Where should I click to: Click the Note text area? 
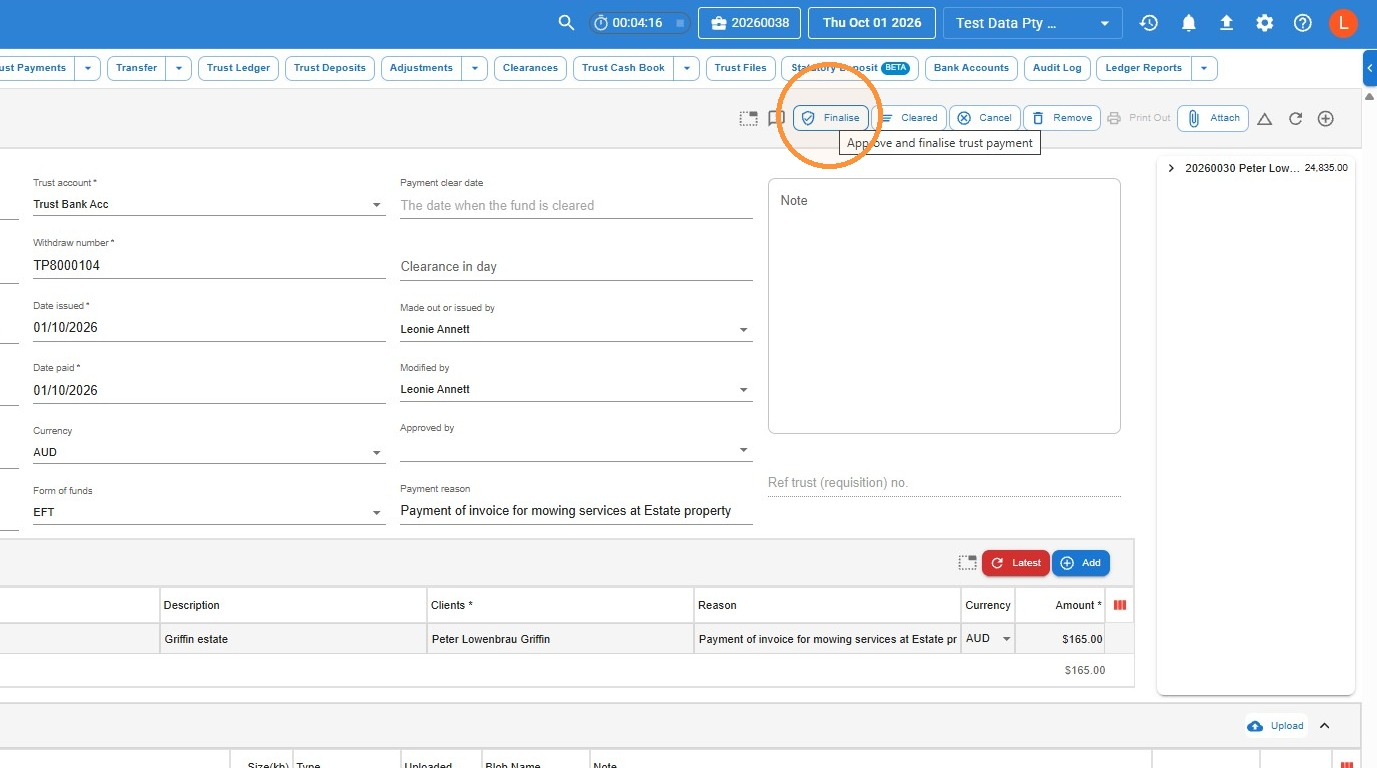(x=944, y=306)
